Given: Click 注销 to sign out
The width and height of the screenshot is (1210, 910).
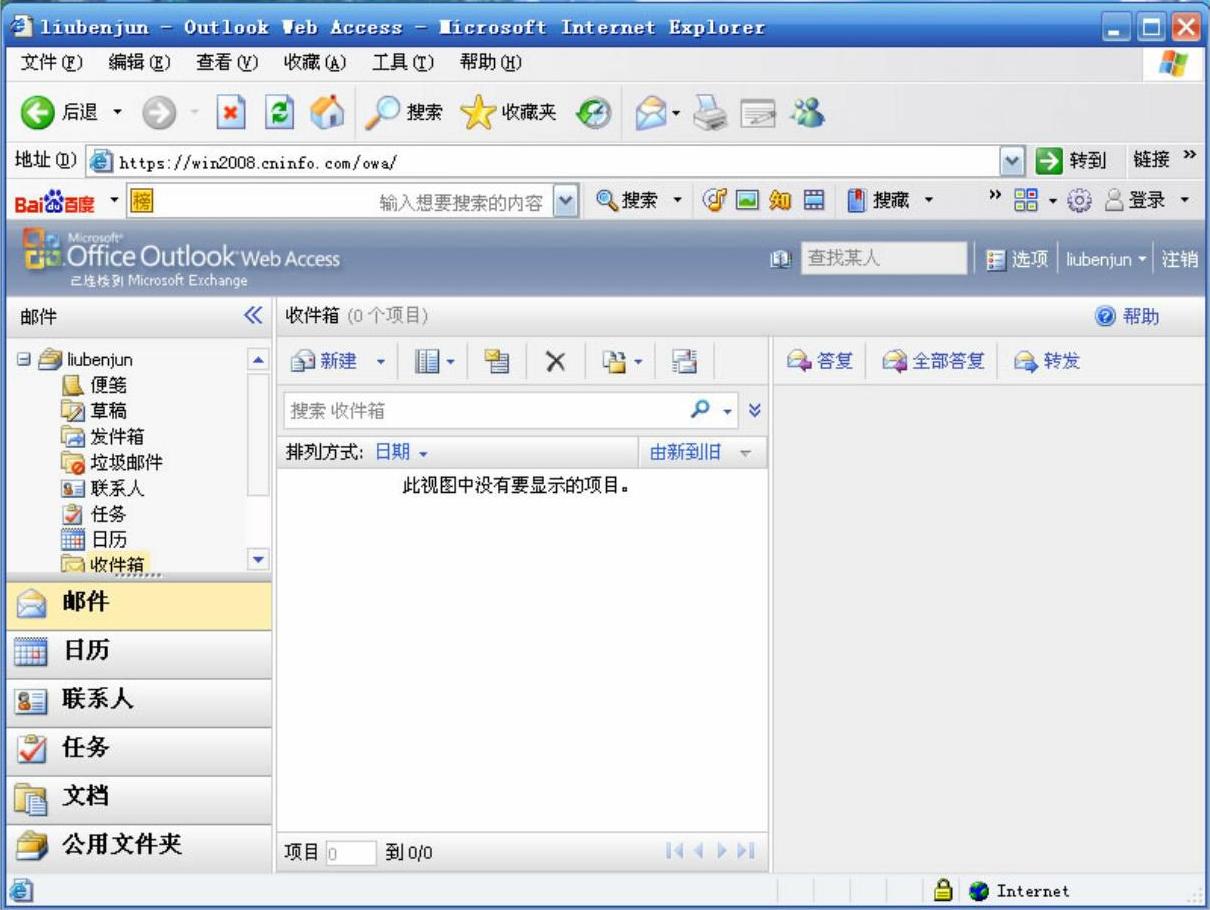Looking at the screenshot, I should (x=1179, y=259).
